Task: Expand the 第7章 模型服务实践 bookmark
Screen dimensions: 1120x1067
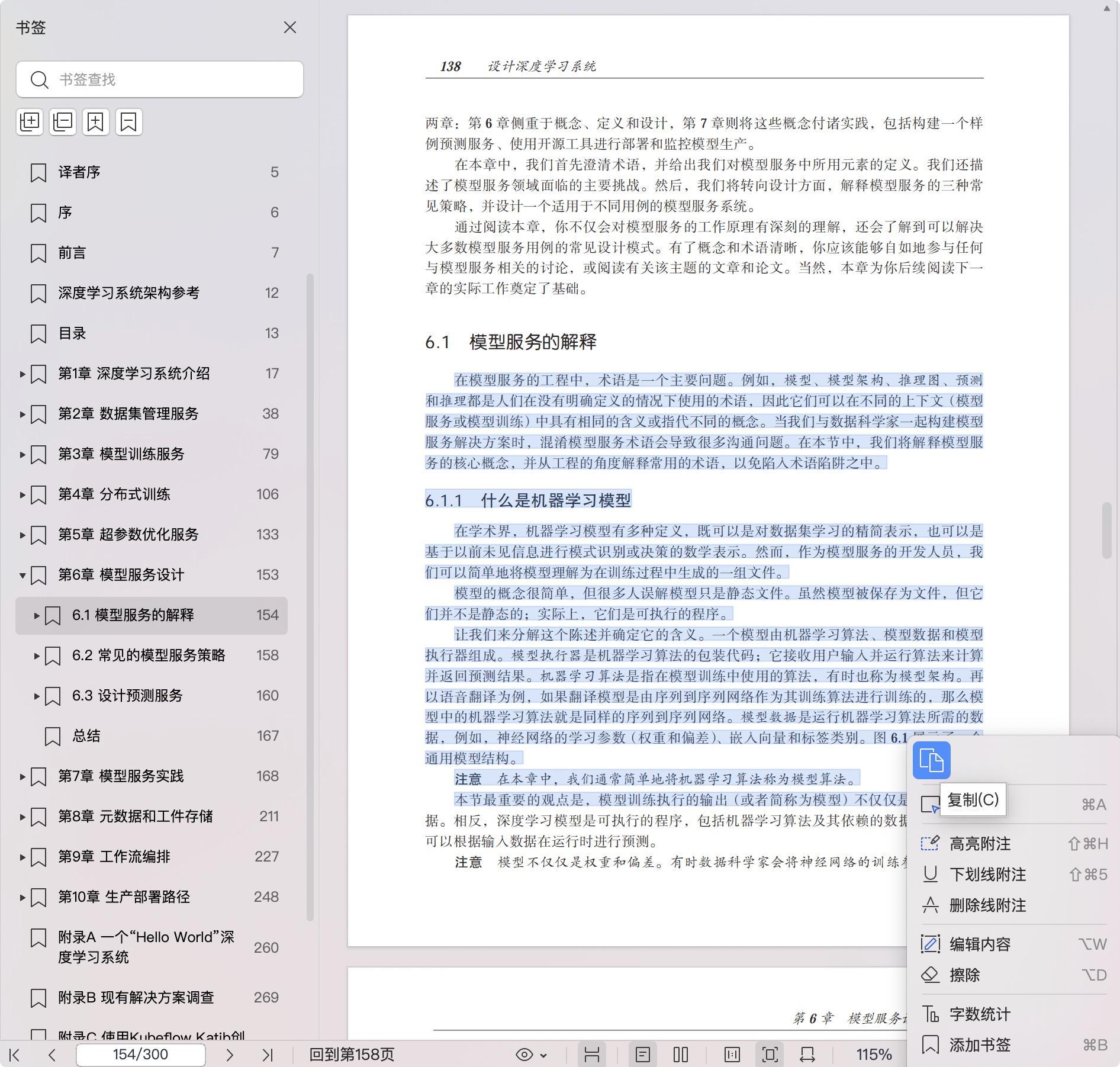Action: pyautogui.click(x=22, y=776)
